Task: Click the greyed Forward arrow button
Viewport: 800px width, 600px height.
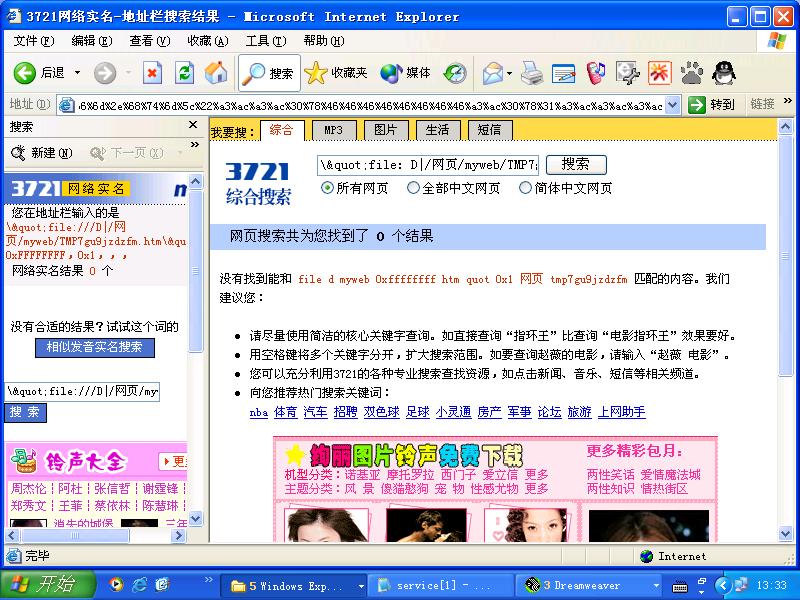Action: tap(105, 73)
